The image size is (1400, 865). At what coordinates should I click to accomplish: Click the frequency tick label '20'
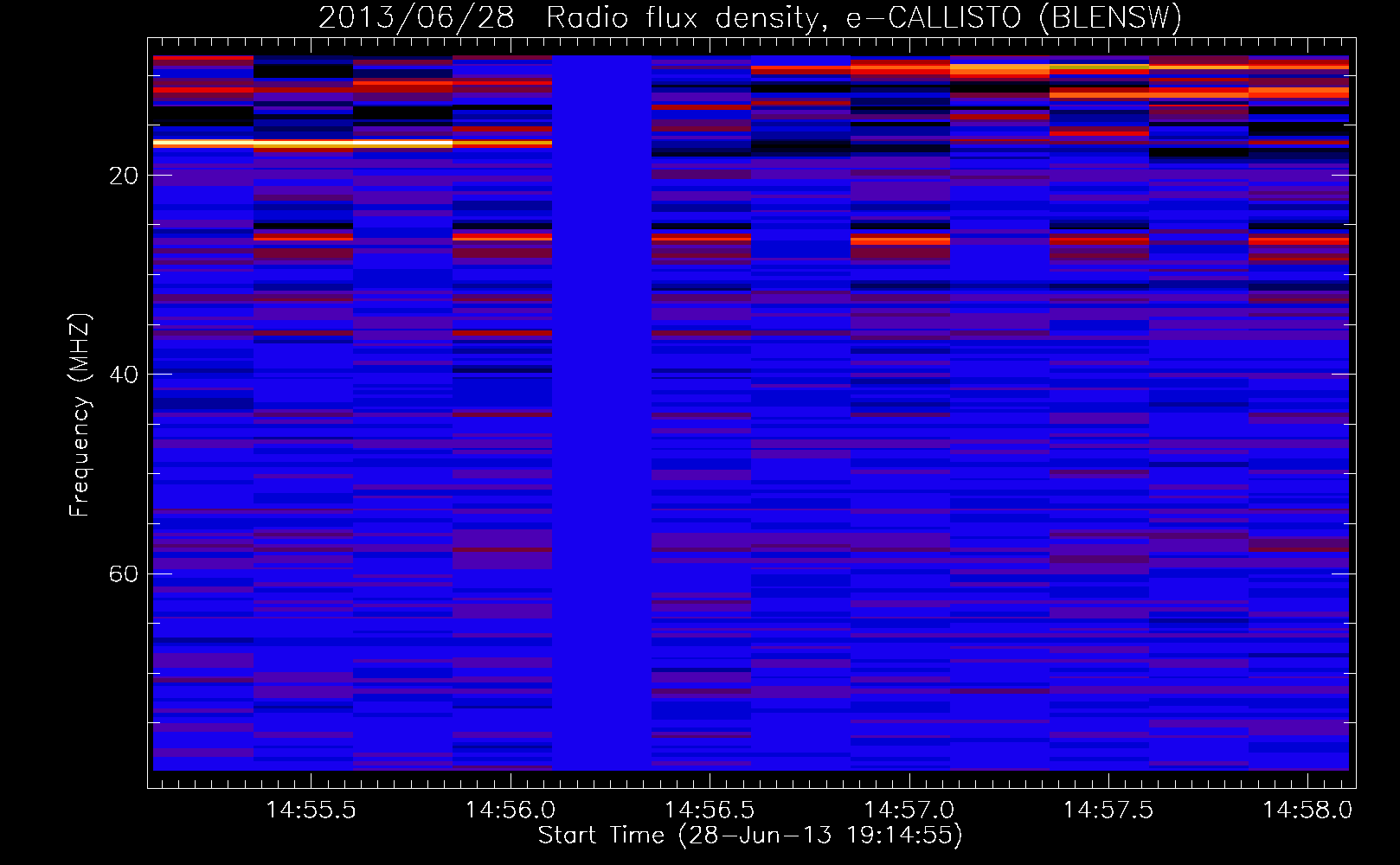tap(123, 176)
